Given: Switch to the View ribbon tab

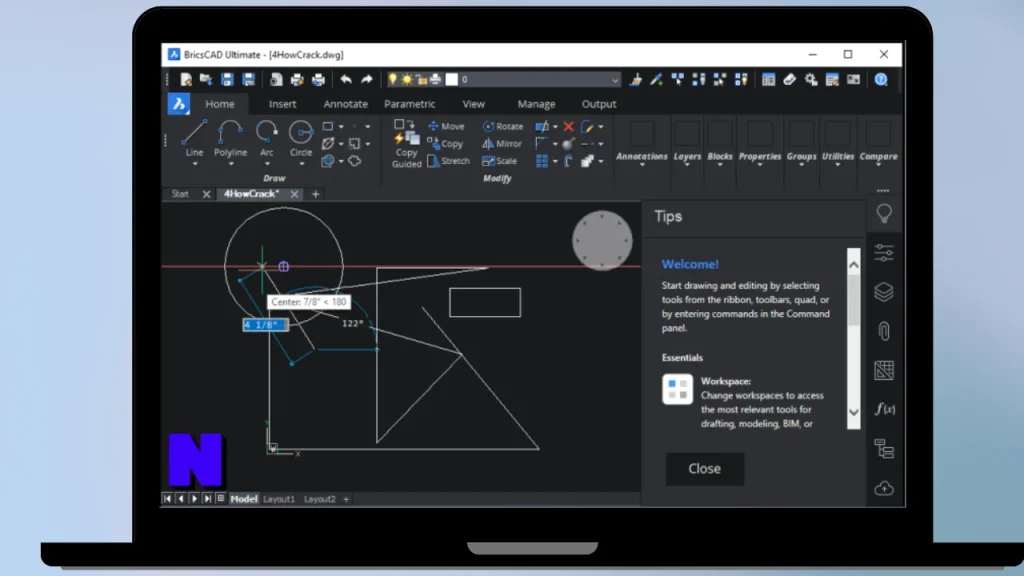Looking at the screenshot, I should pyautogui.click(x=473, y=104).
